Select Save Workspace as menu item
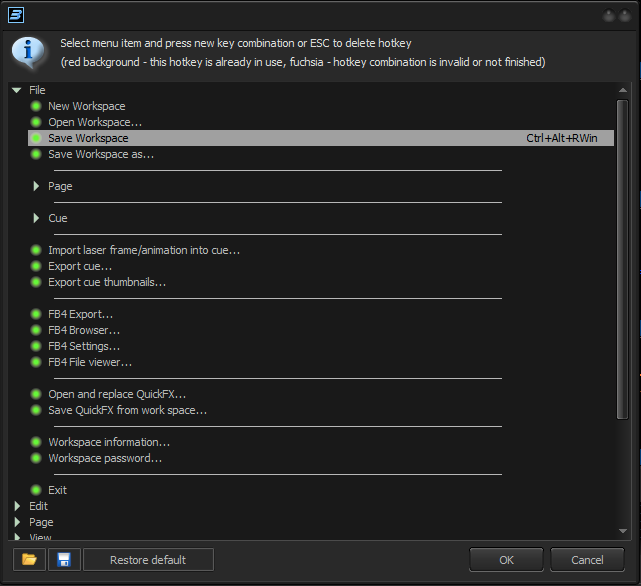 click(x=100, y=154)
